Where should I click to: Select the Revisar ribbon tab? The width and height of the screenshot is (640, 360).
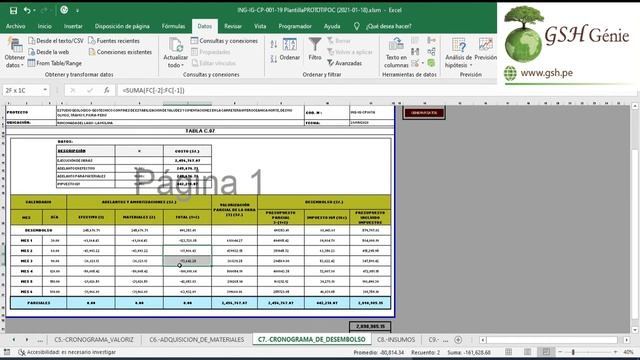tap(233, 26)
